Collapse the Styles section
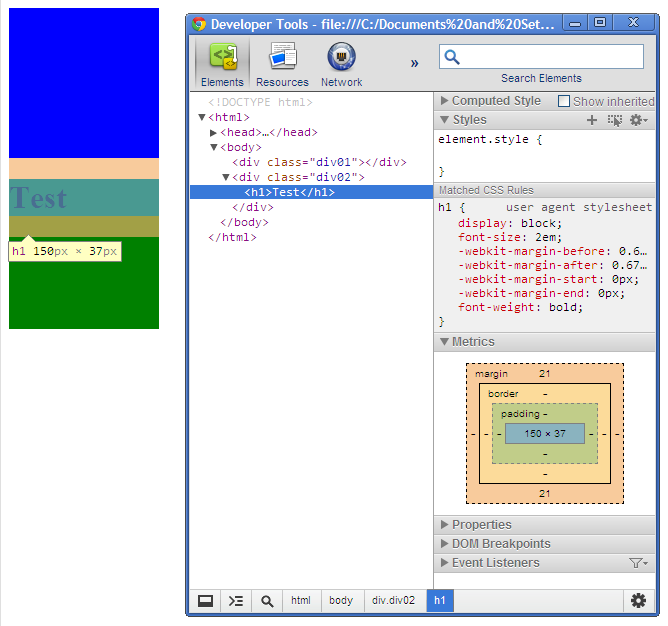 [x=444, y=120]
